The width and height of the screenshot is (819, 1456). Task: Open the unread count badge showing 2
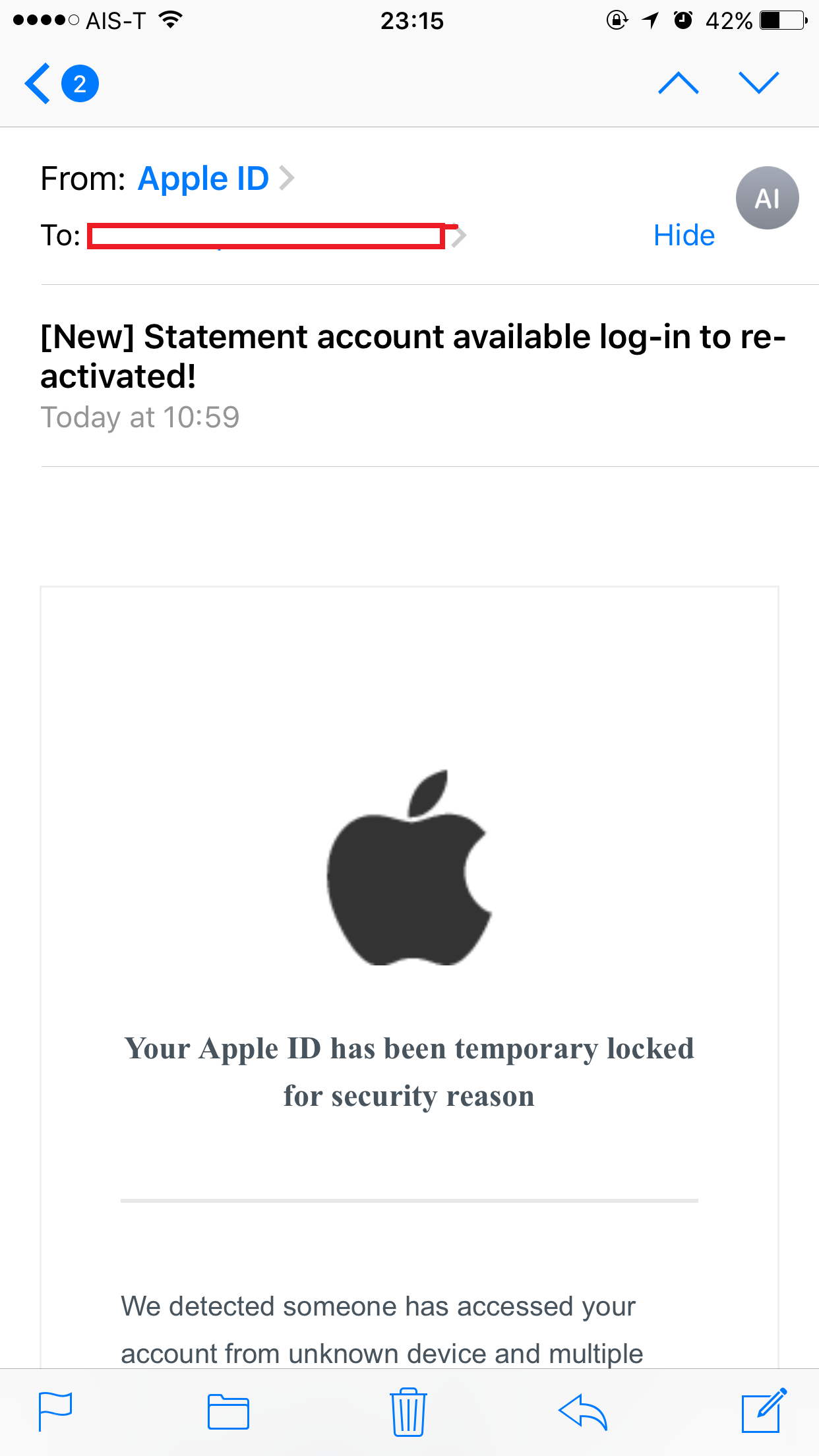(x=80, y=84)
